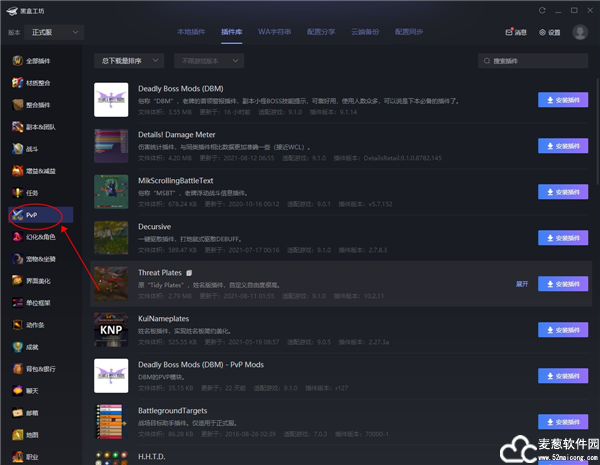The image size is (600, 465).
Task: Open 设置 settings gear in header
Action: pos(549,32)
